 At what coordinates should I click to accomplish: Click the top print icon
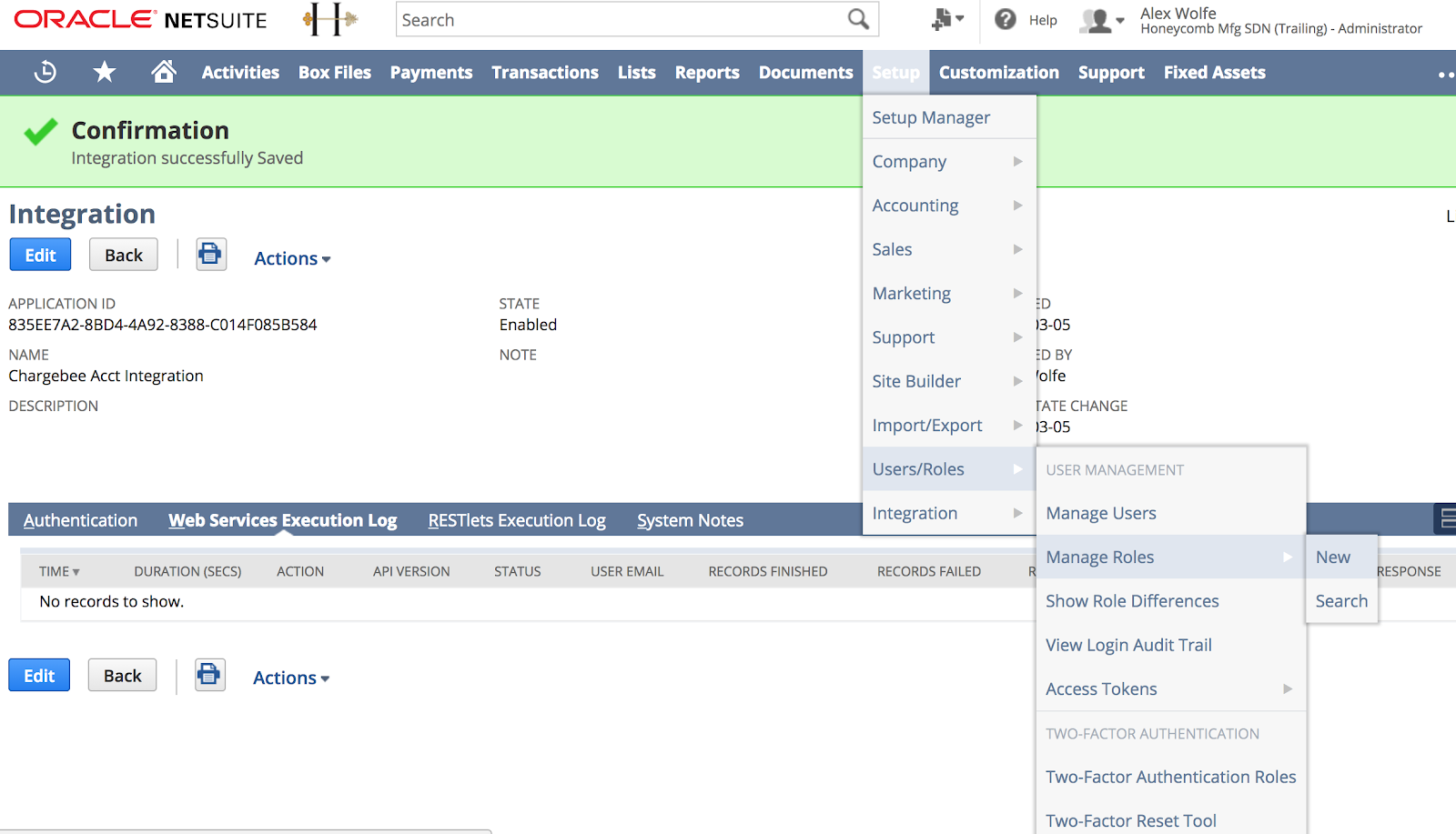pyautogui.click(x=211, y=255)
